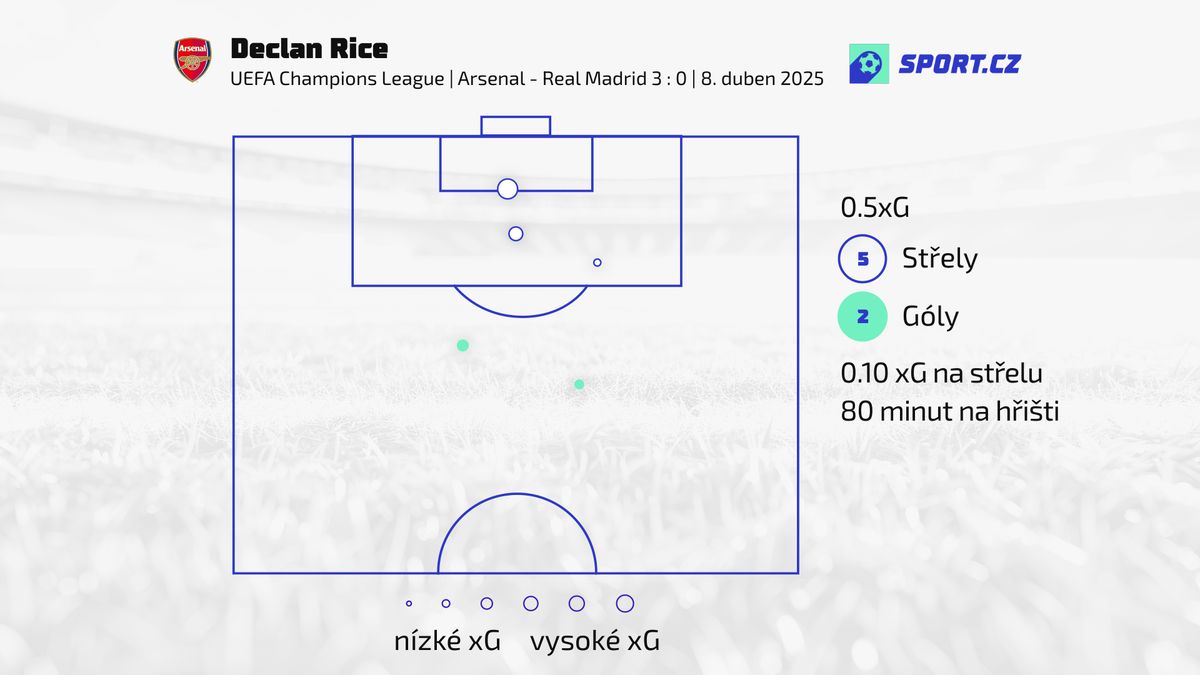Click the largest xG legend circle
1200x675 pixels.
pos(625,603)
